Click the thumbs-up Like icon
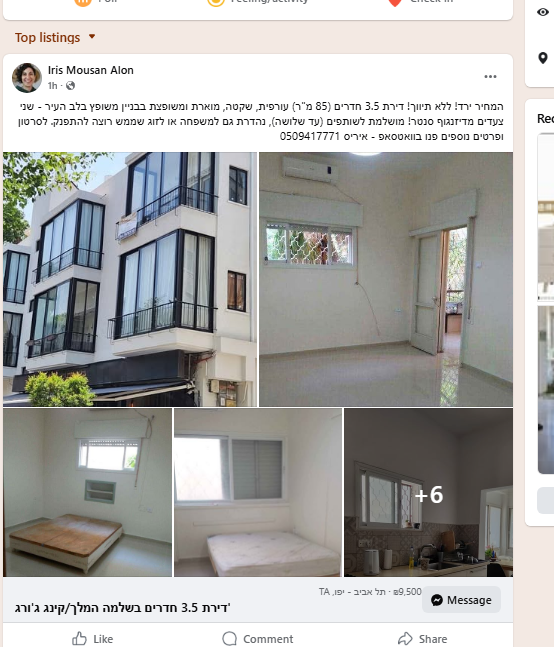This screenshot has width=554, height=647. click(x=79, y=638)
